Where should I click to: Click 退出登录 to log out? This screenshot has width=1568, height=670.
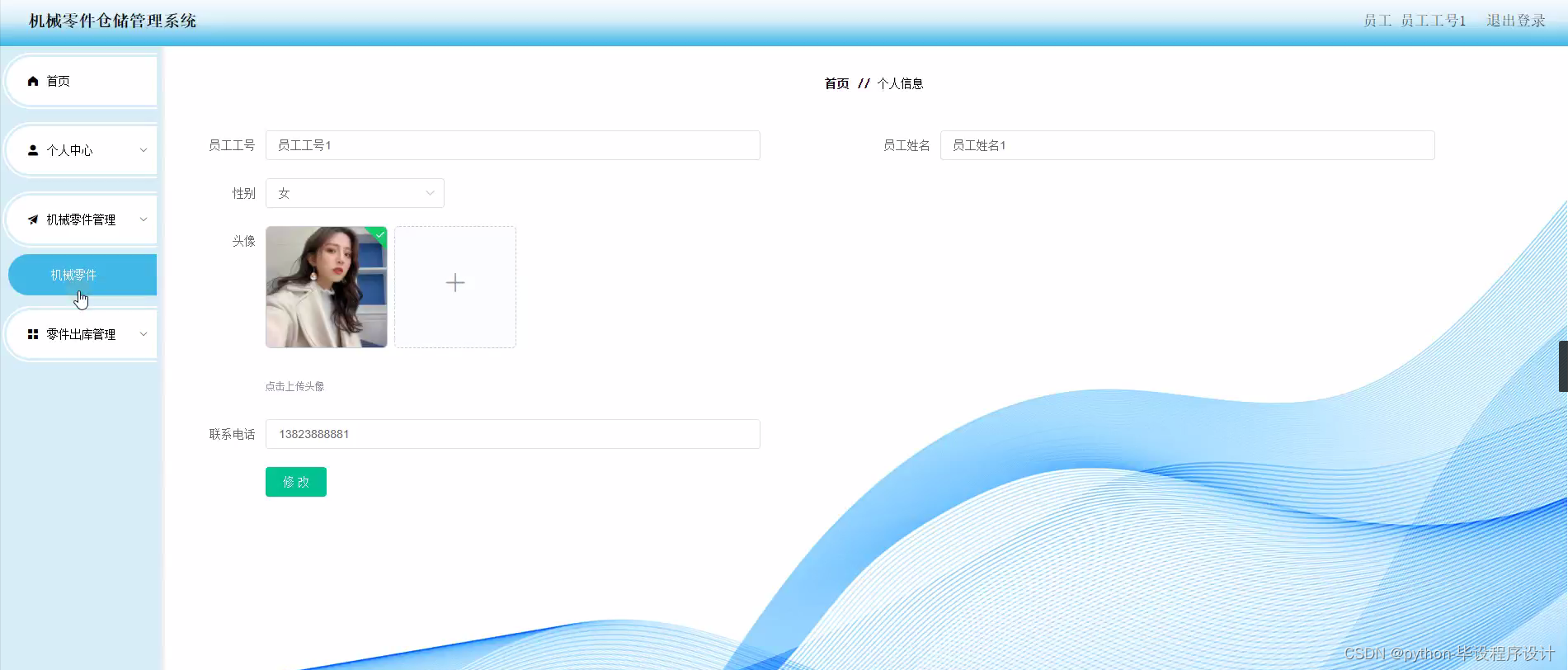click(x=1516, y=21)
